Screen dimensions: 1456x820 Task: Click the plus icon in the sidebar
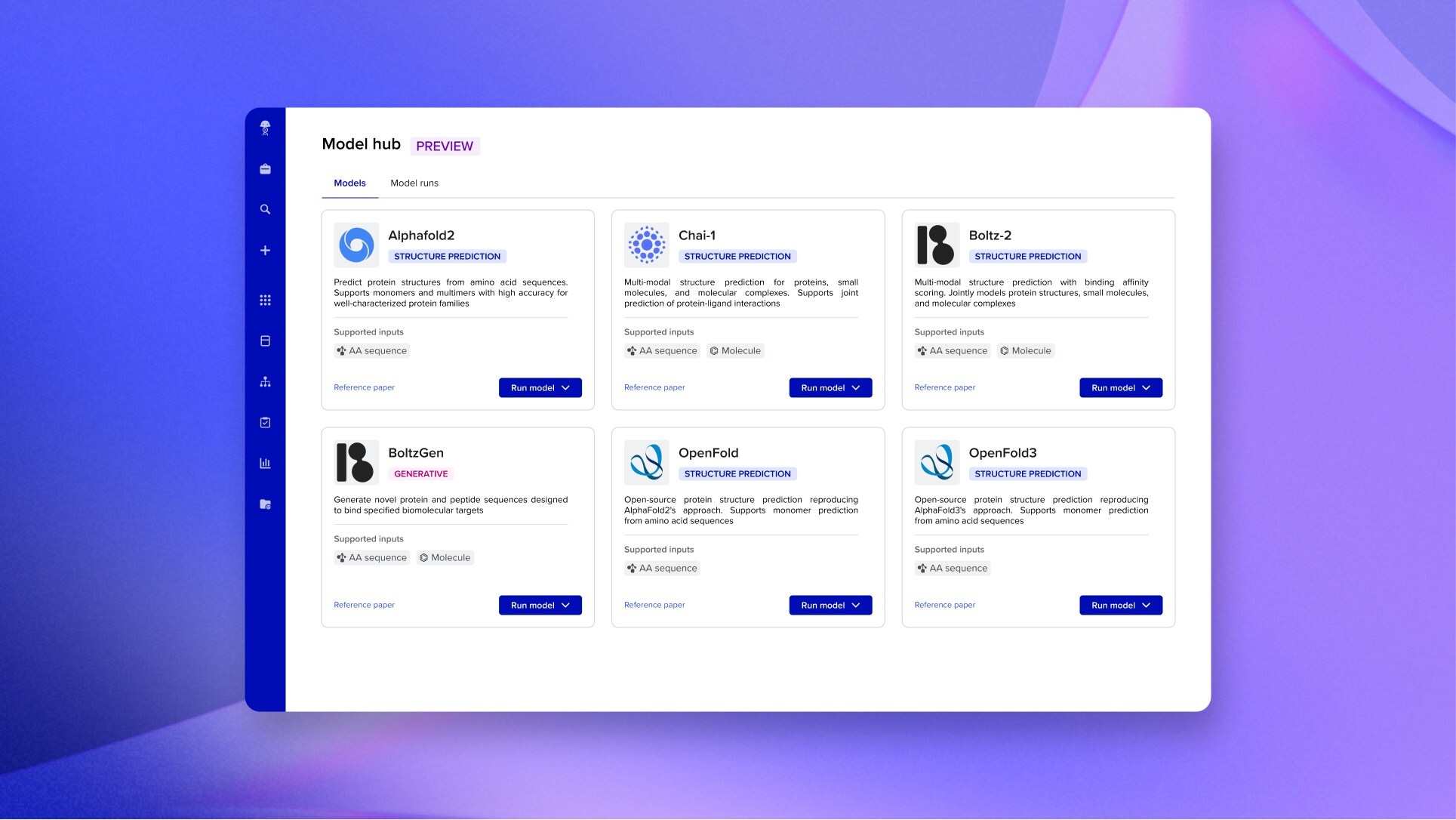pyautogui.click(x=265, y=251)
